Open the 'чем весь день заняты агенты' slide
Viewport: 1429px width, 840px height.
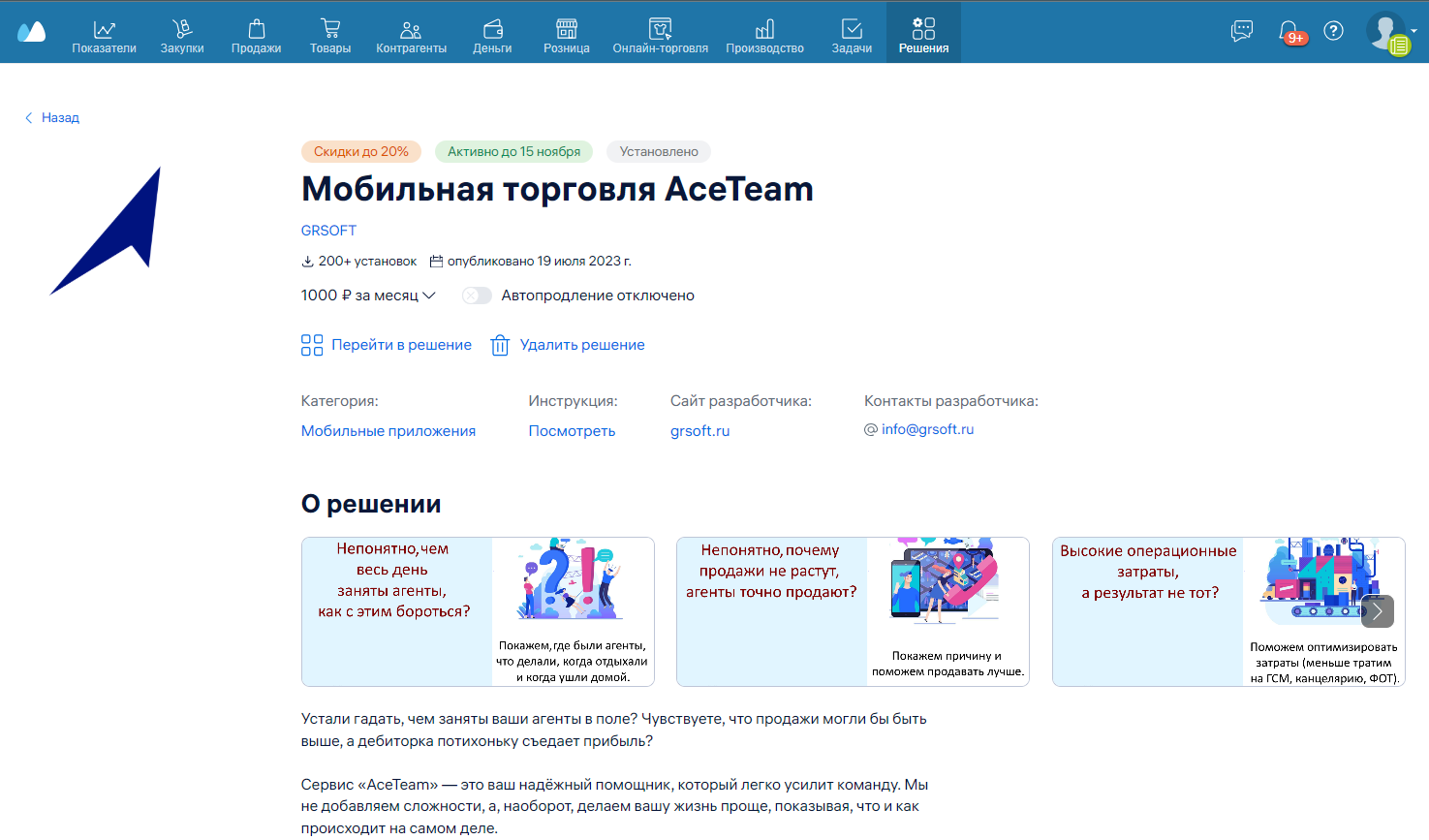tap(478, 611)
